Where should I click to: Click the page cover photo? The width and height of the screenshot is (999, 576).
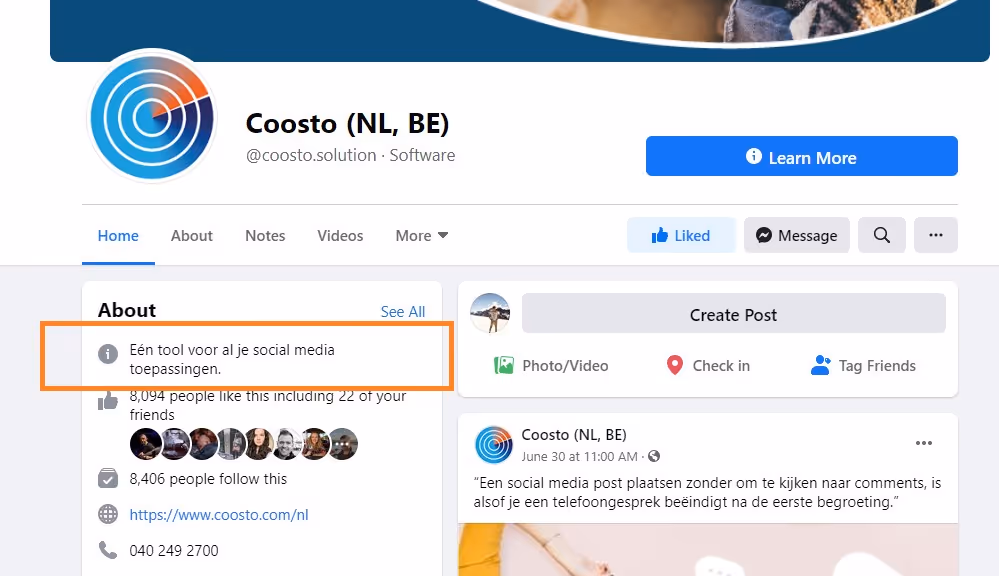click(520, 31)
